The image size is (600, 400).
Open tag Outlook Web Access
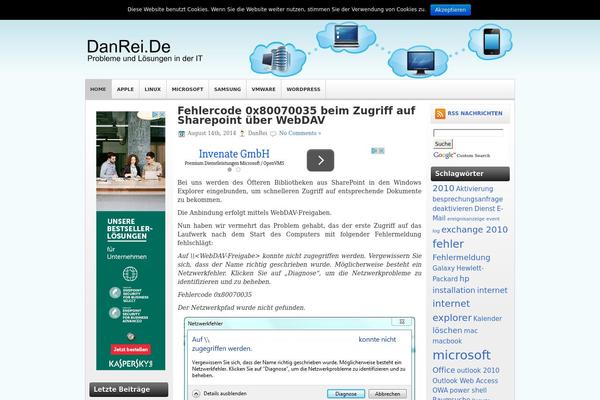pos(465,381)
